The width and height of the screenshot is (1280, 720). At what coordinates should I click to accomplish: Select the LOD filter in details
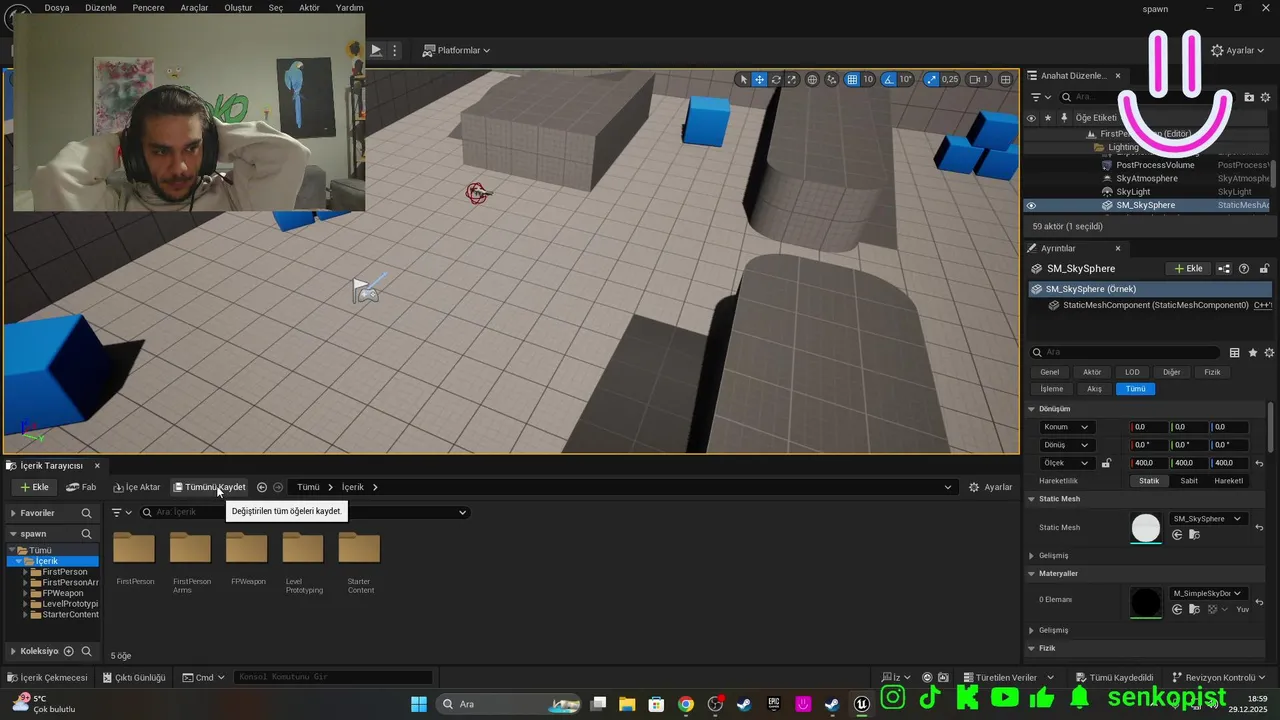pos(1132,372)
